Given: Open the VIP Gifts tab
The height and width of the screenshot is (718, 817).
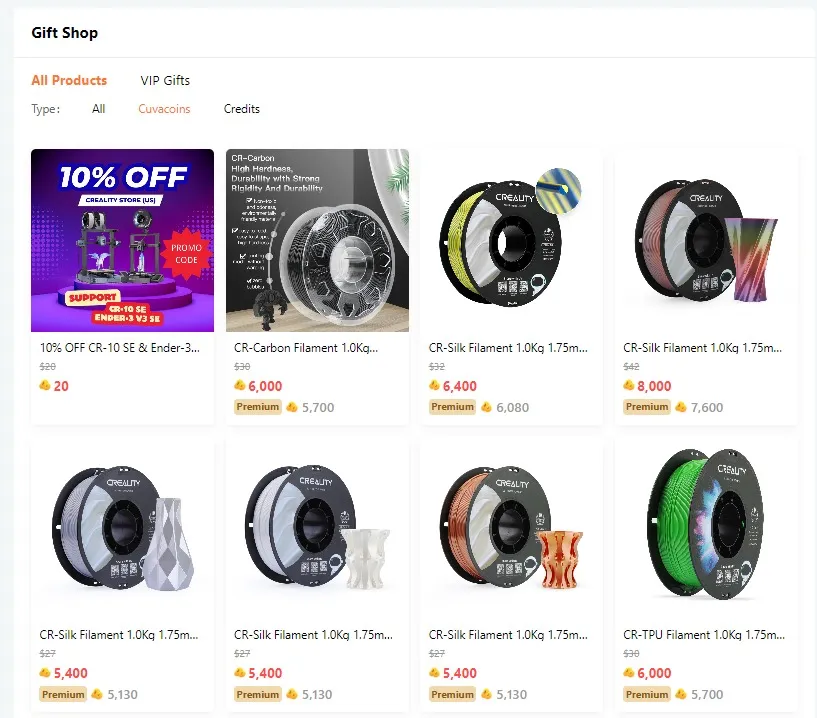Looking at the screenshot, I should pos(165,80).
